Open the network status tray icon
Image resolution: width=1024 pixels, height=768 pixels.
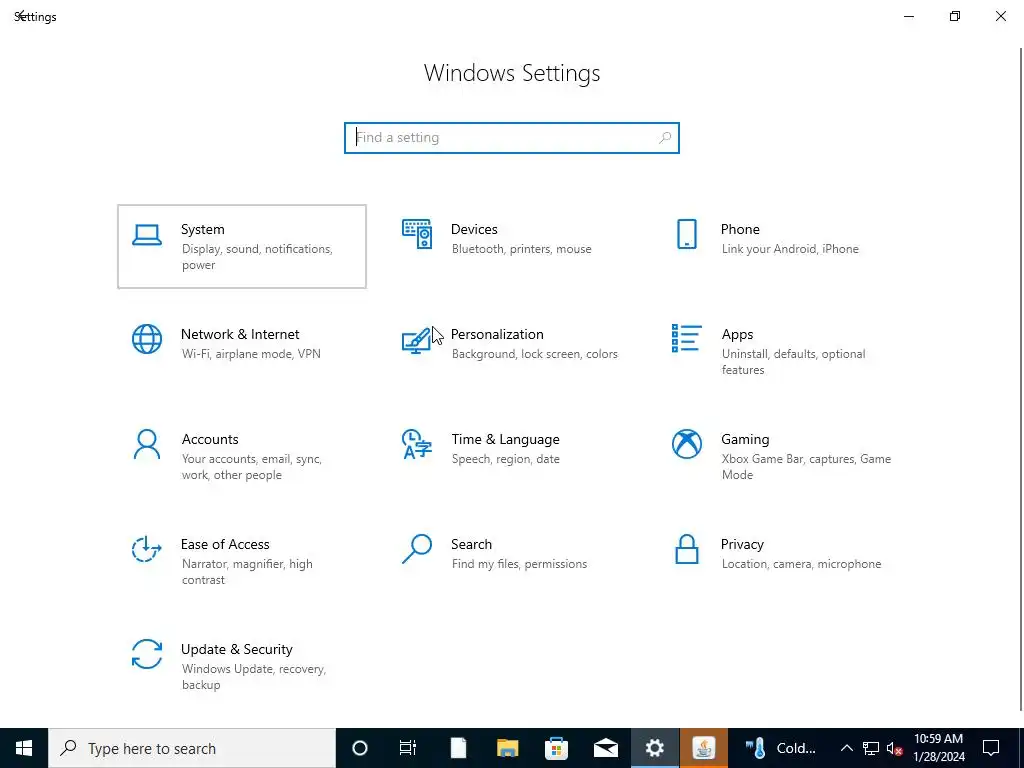point(871,748)
